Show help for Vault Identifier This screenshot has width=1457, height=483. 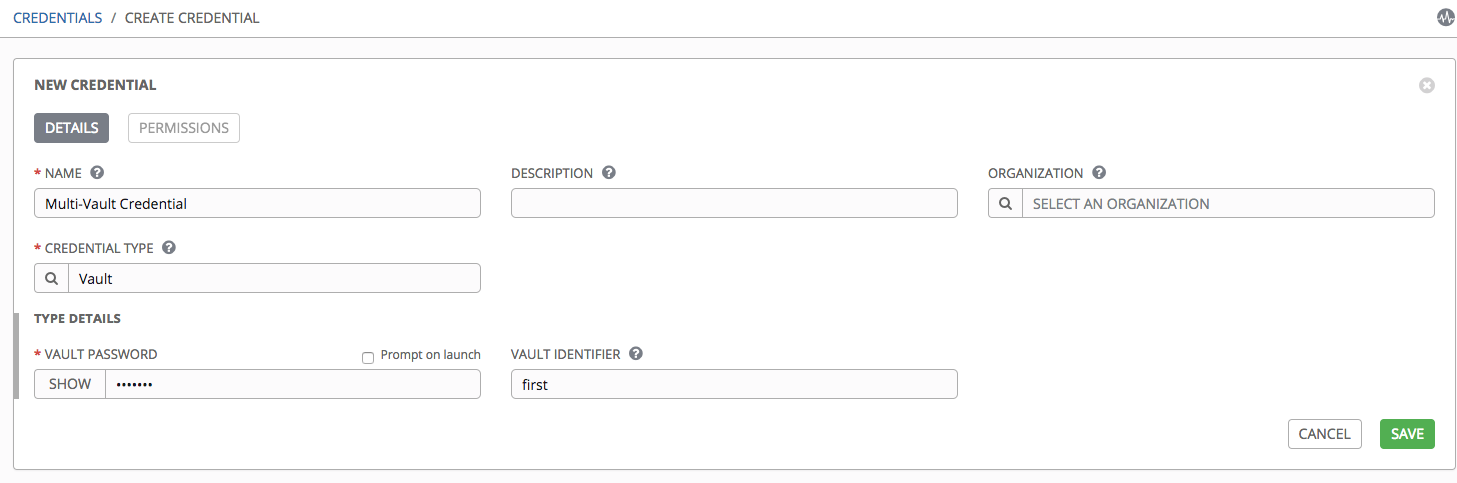coord(636,354)
